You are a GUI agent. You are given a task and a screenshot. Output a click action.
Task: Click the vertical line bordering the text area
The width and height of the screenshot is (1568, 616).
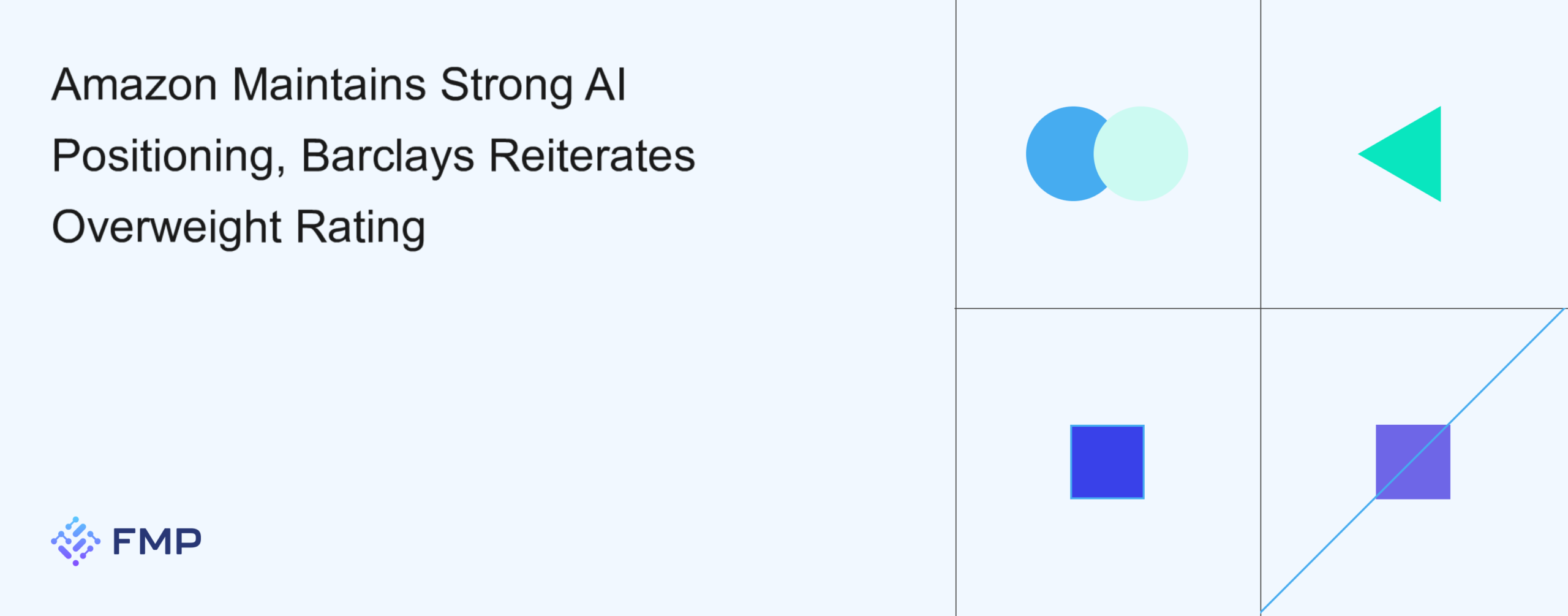(x=956, y=460)
